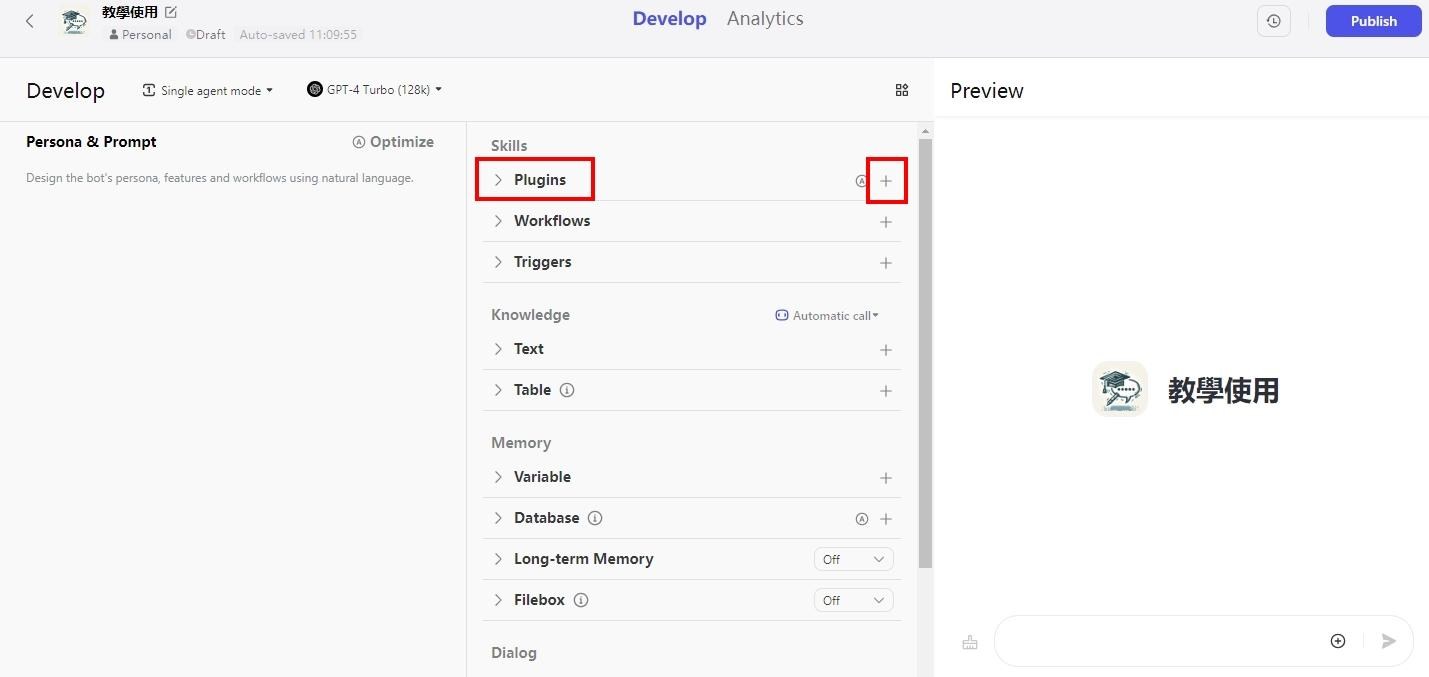Click the send message arrow icon
The width and height of the screenshot is (1429, 677).
pyautogui.click(x=1388, y=641)
